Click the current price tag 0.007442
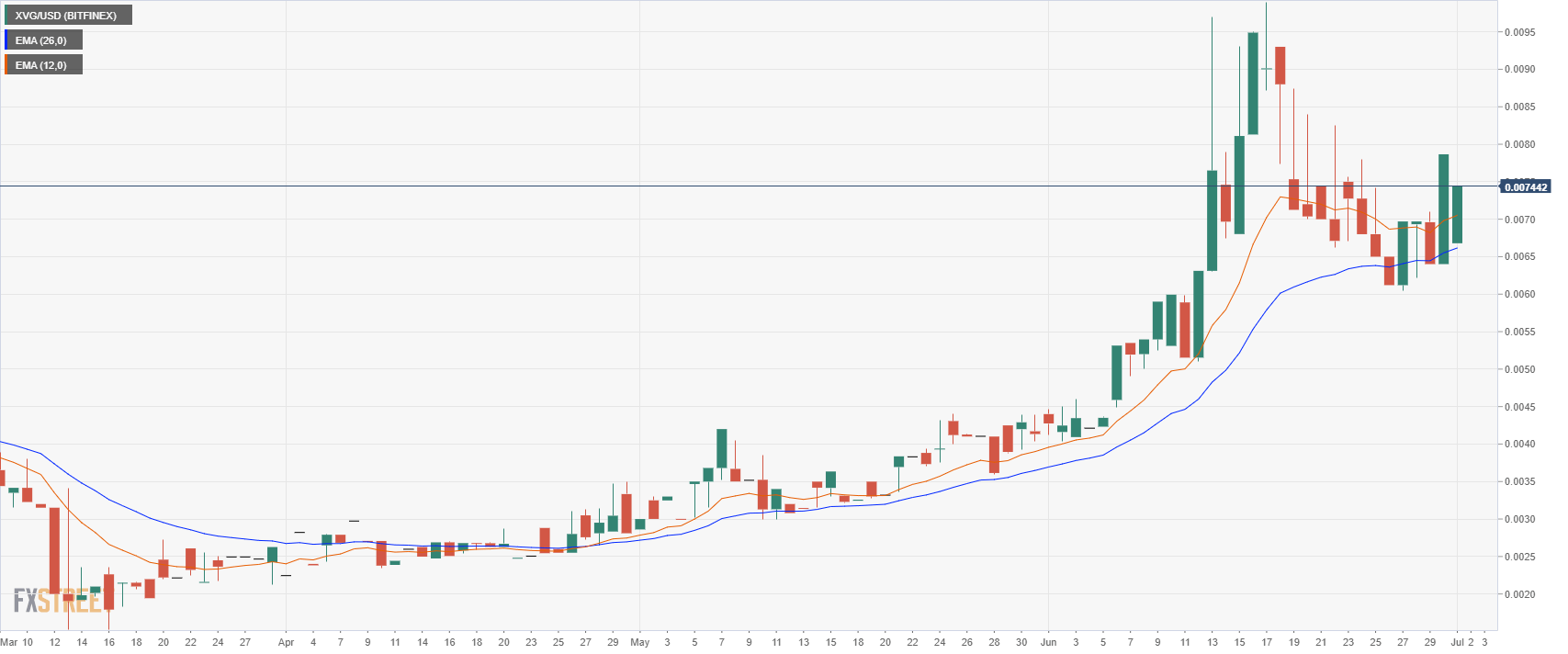This screenshot has width=1568, height=654. [1525, 187]
